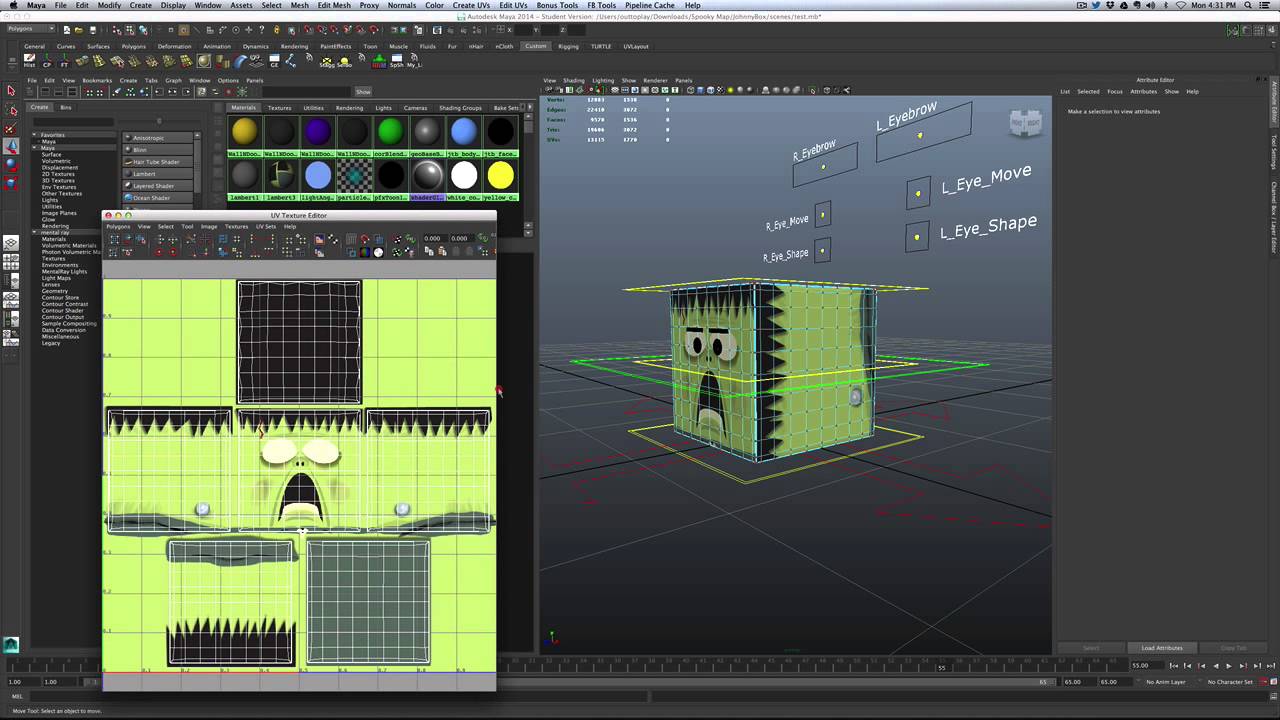Screen dimensions: 1280x720
Task: Create a Lambert shader node
Action: pos(158,174)
